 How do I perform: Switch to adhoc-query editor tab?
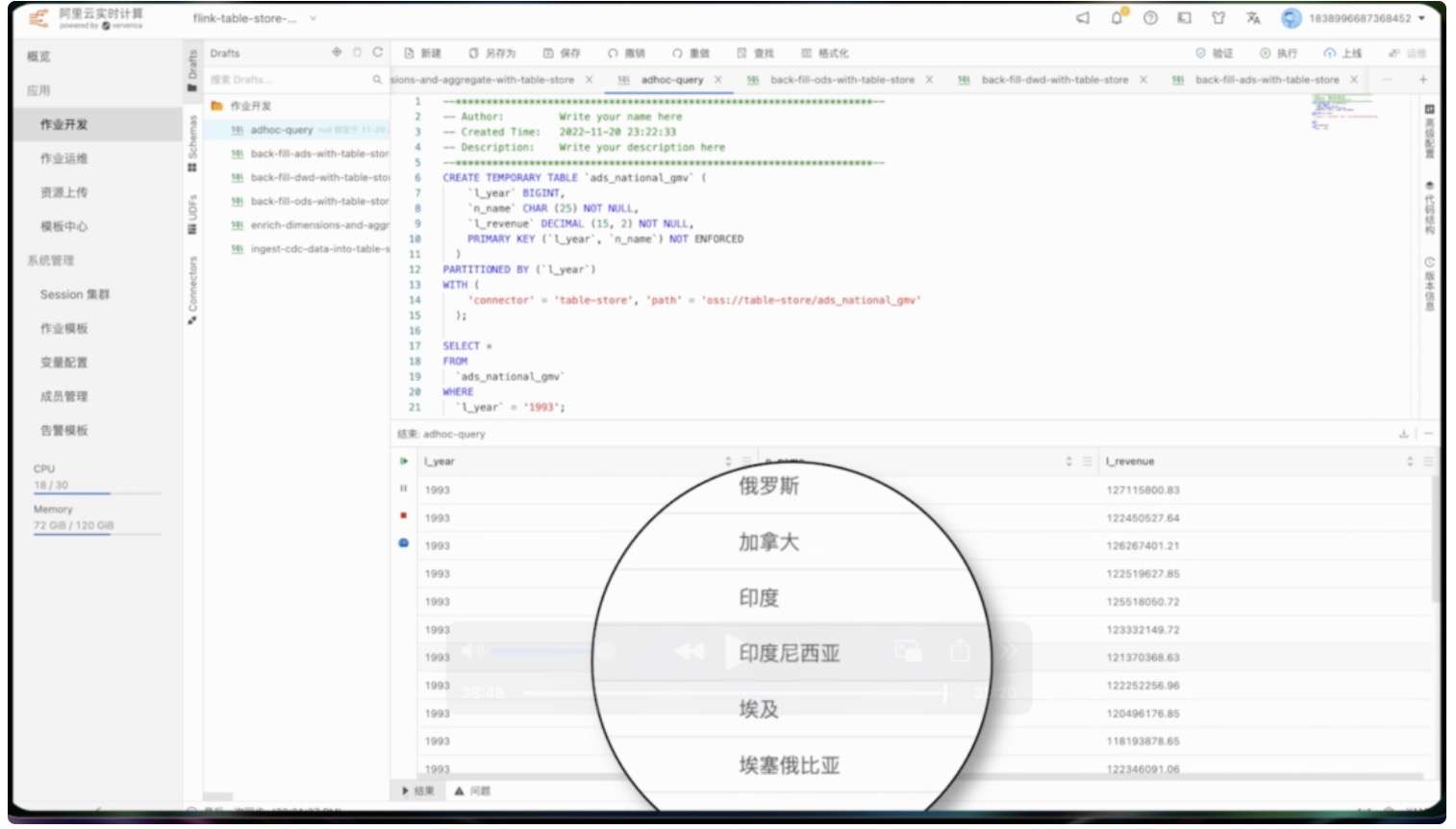click(672, 80)
